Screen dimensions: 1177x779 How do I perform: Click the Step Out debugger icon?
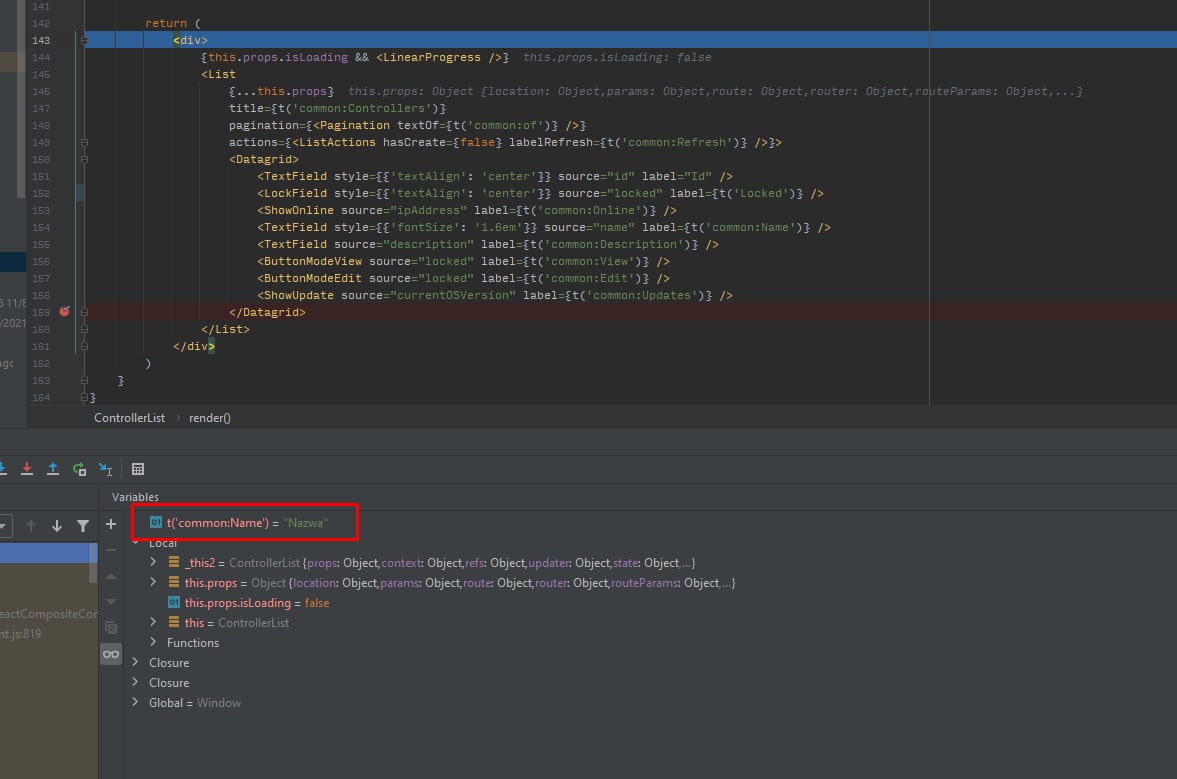[x=53, y=468]
